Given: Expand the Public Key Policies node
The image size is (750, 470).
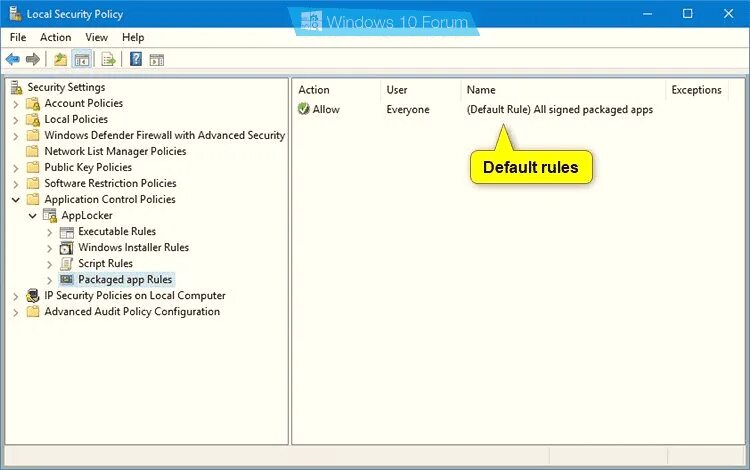Looking at the screenshot, I should (x=16, y=168).
